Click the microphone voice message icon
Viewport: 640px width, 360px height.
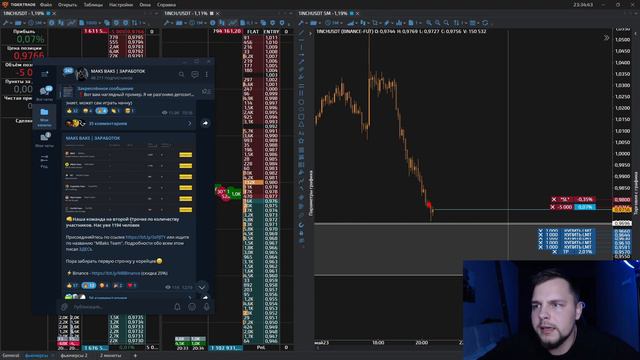pos(206,307)
